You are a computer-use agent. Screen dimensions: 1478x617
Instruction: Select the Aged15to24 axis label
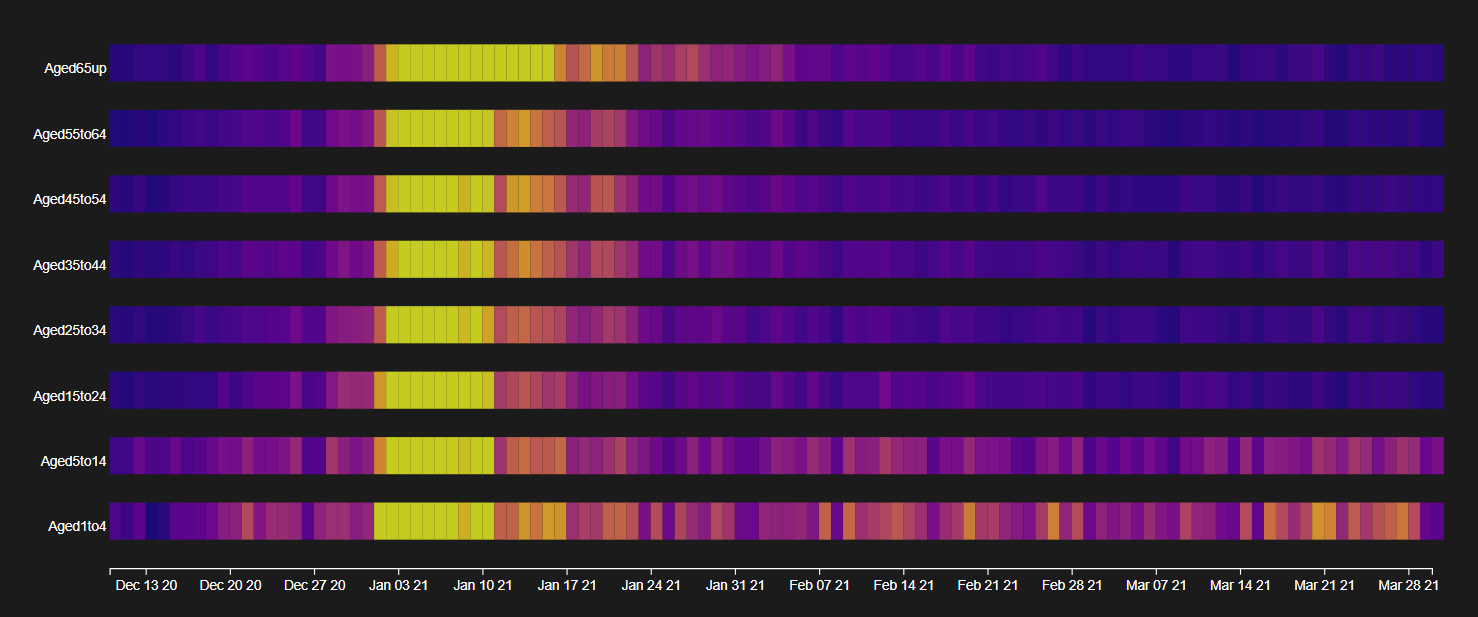coord(70,397)
